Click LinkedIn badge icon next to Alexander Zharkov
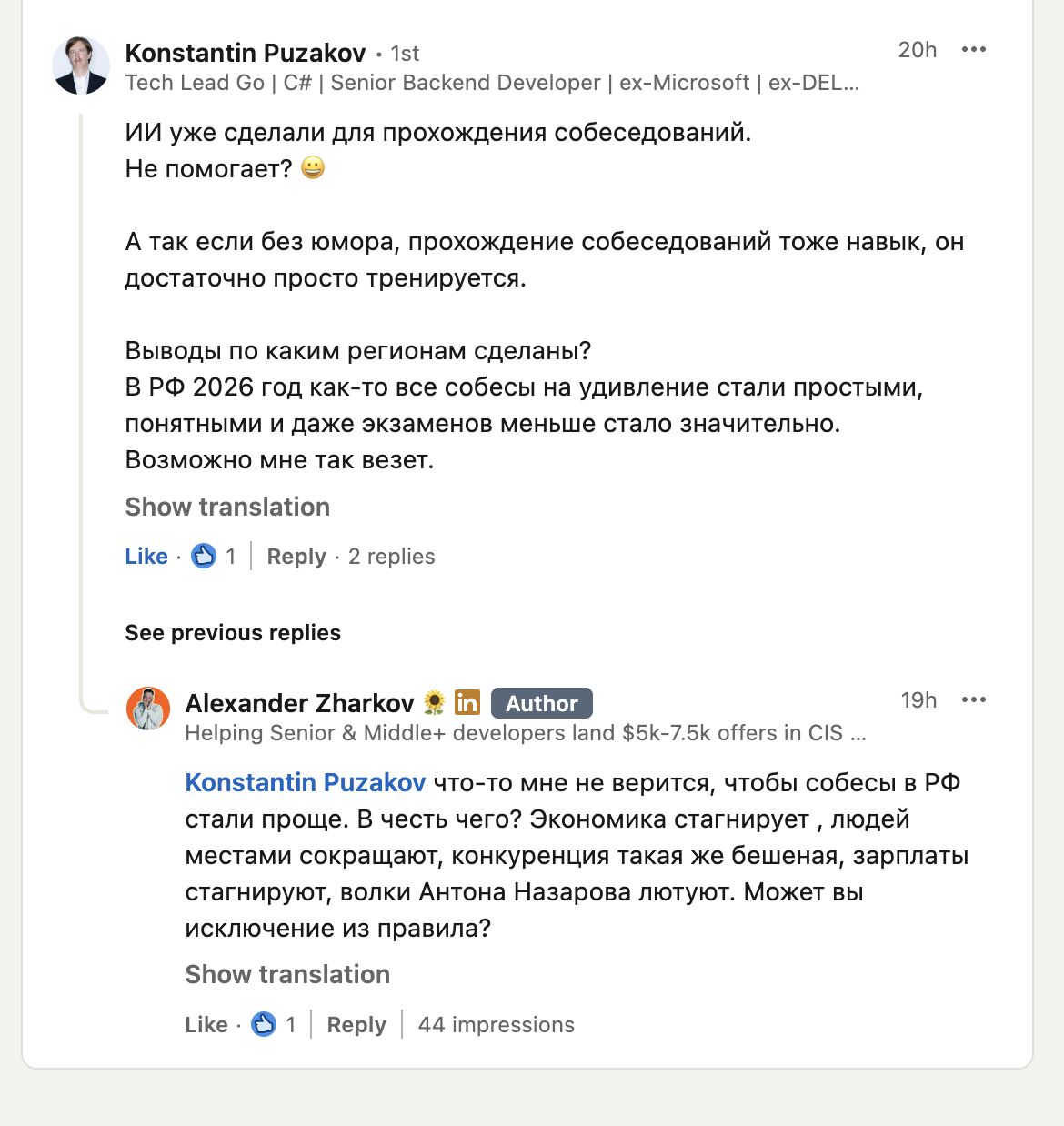Image resolution: width=1064 pixels, height=1126 pixels. tap(467, 702)
